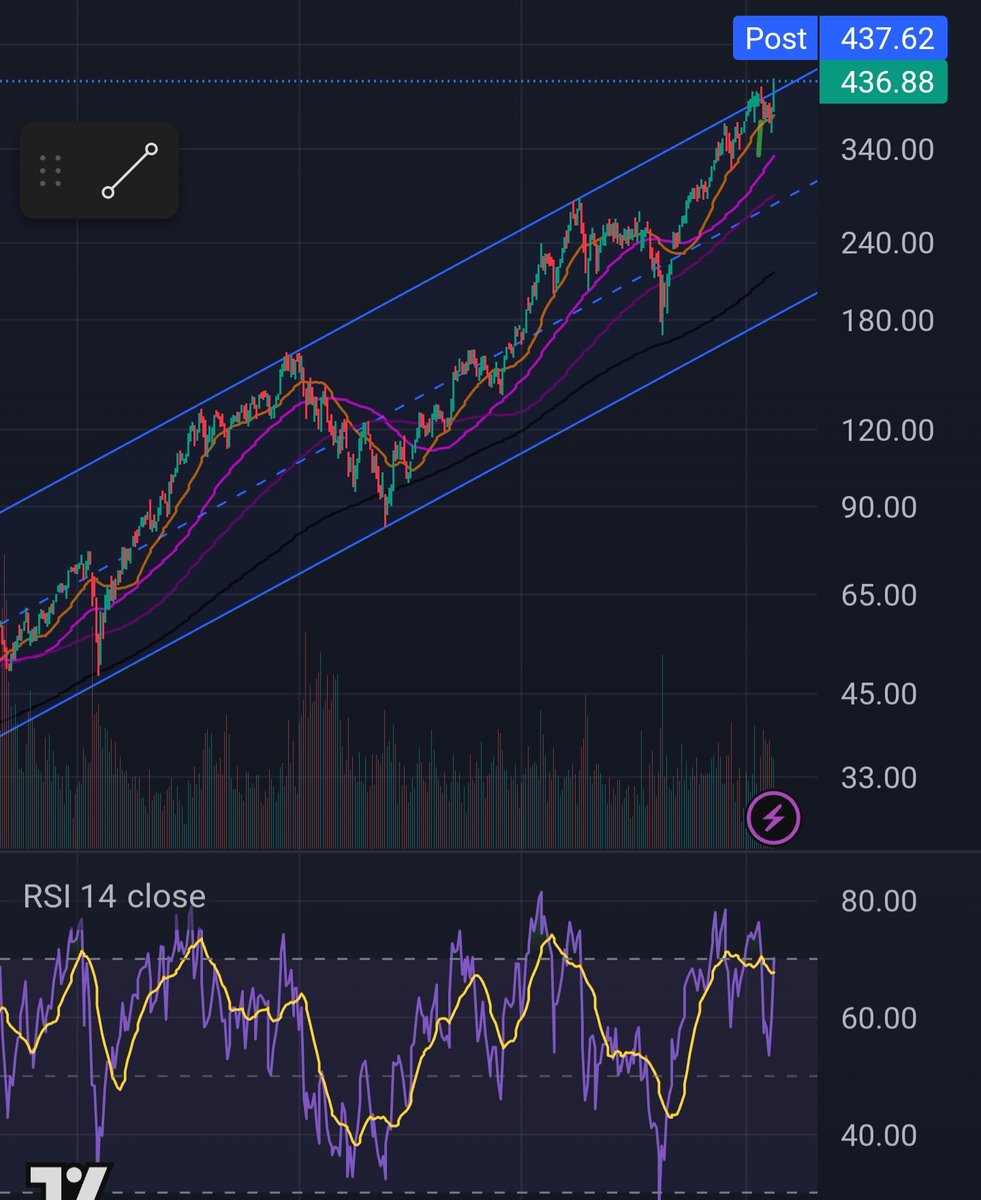
Task: Click the RSI 80.00 scale label
Action: pyautogui.click(x=879, y=902)
